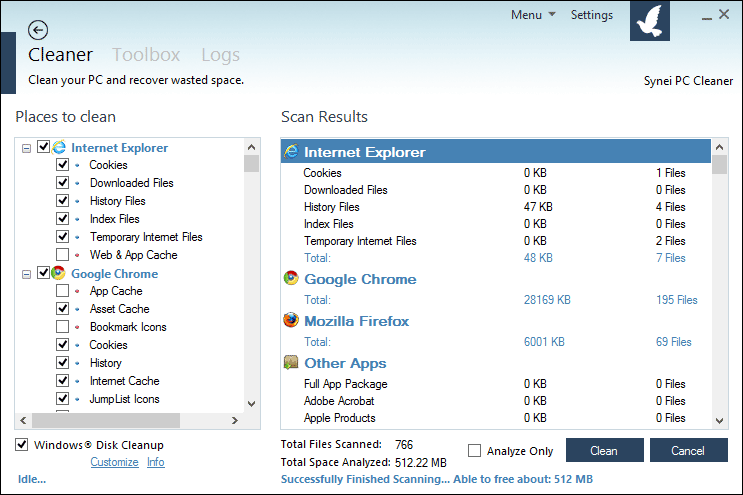Image resolution: width=743 pixels, height=495 pixels.
Task: Uncheck the Google Chrome group checkbox
Action: 44,273
